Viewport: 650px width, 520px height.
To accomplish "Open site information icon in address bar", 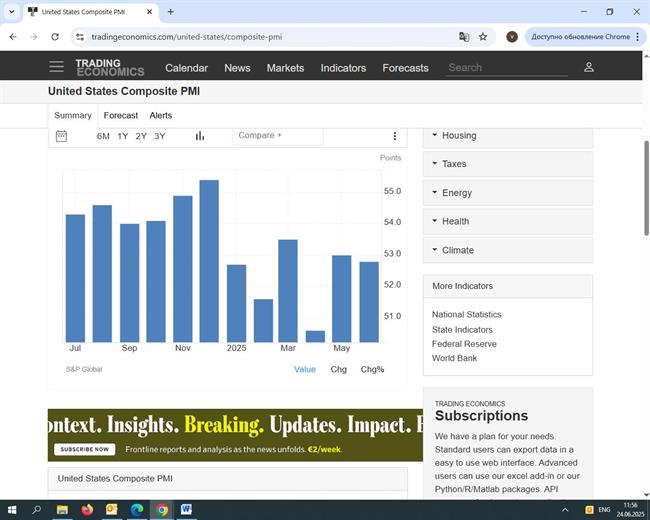I will coord(80,37).
